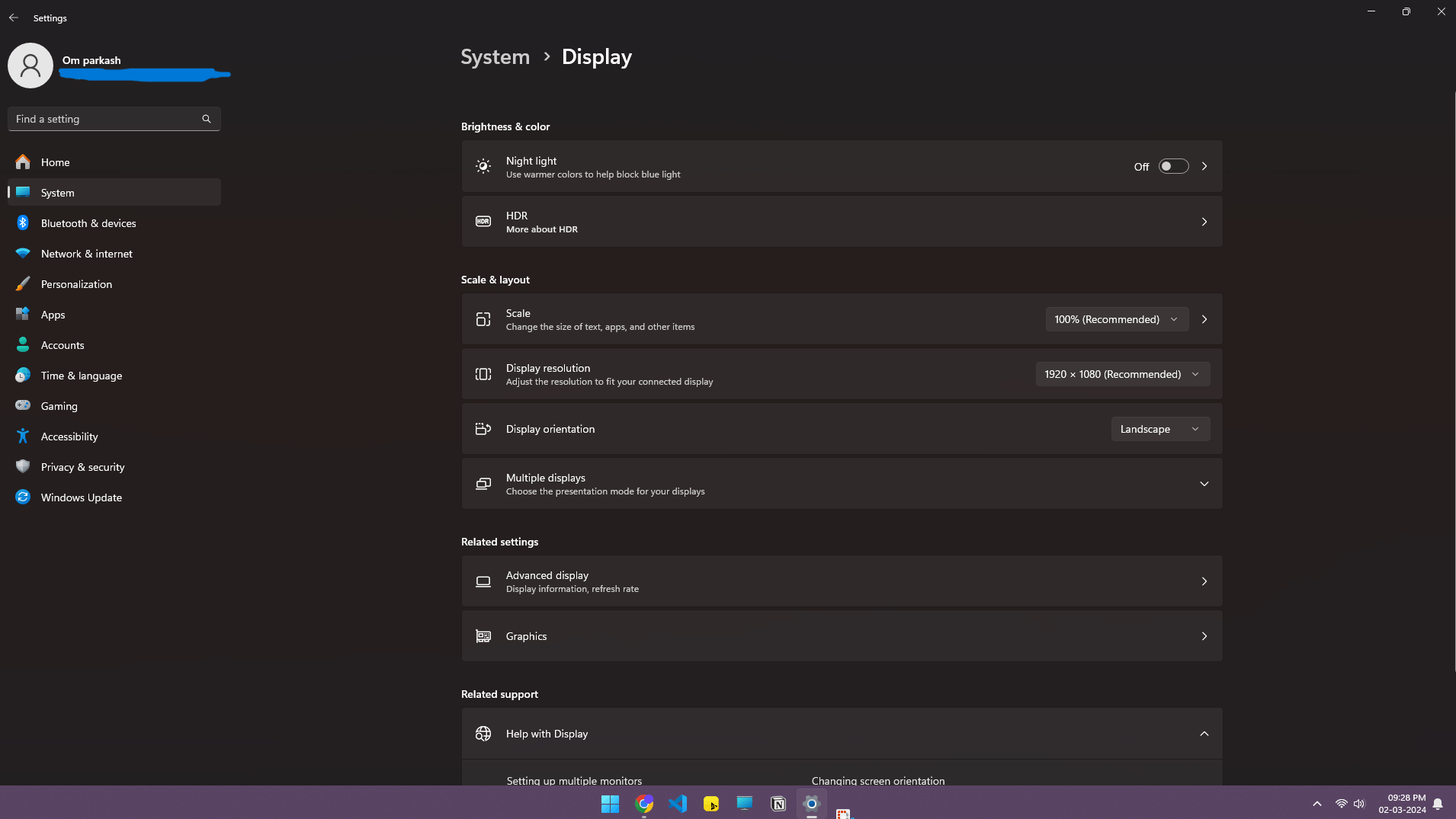Click the volume speaker icon
Viewport: 1456px width, 819px height.
pyautogui.click(x=1359, y=804)
